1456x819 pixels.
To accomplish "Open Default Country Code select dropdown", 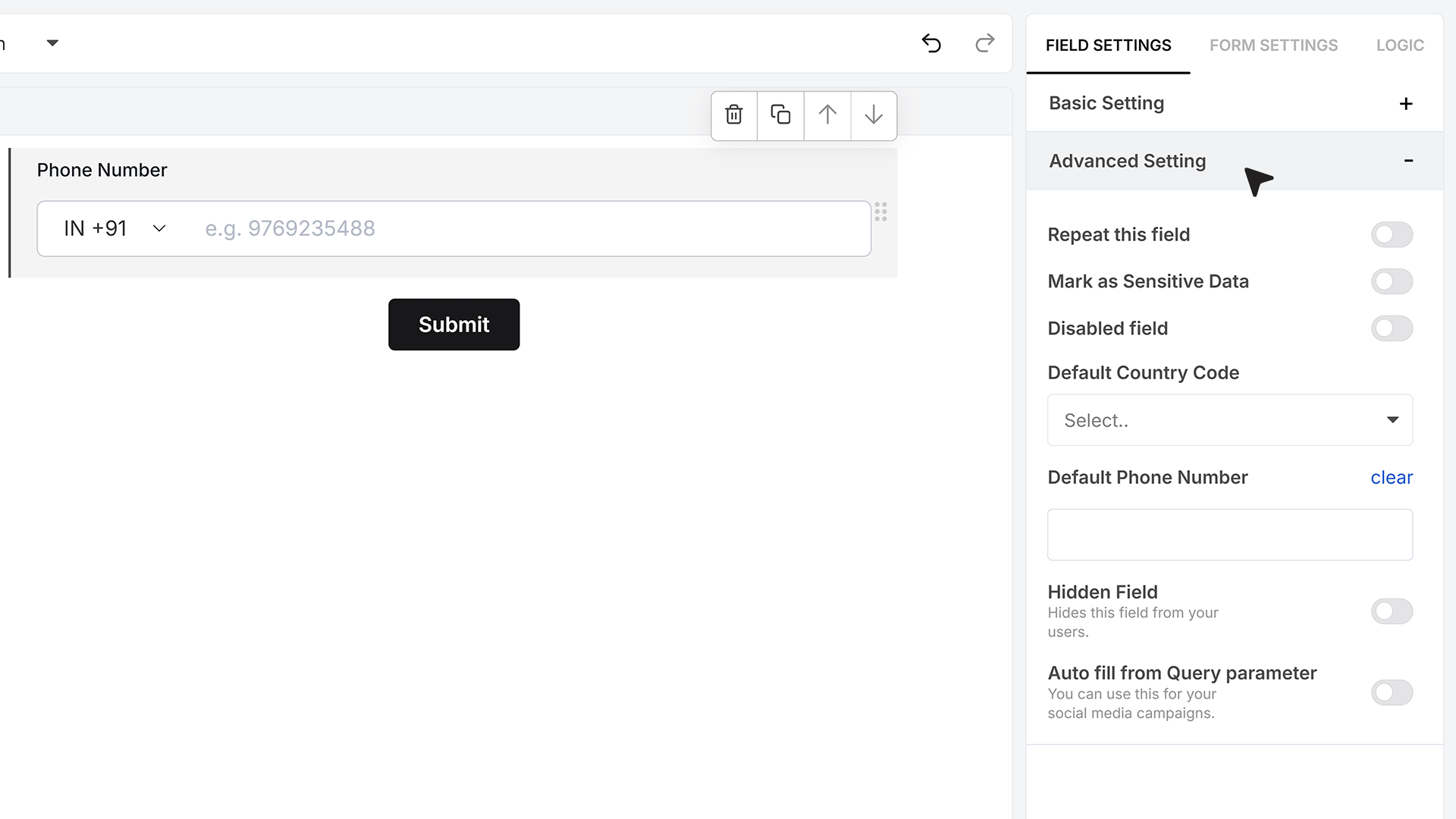I will (x=1229, y=420).
